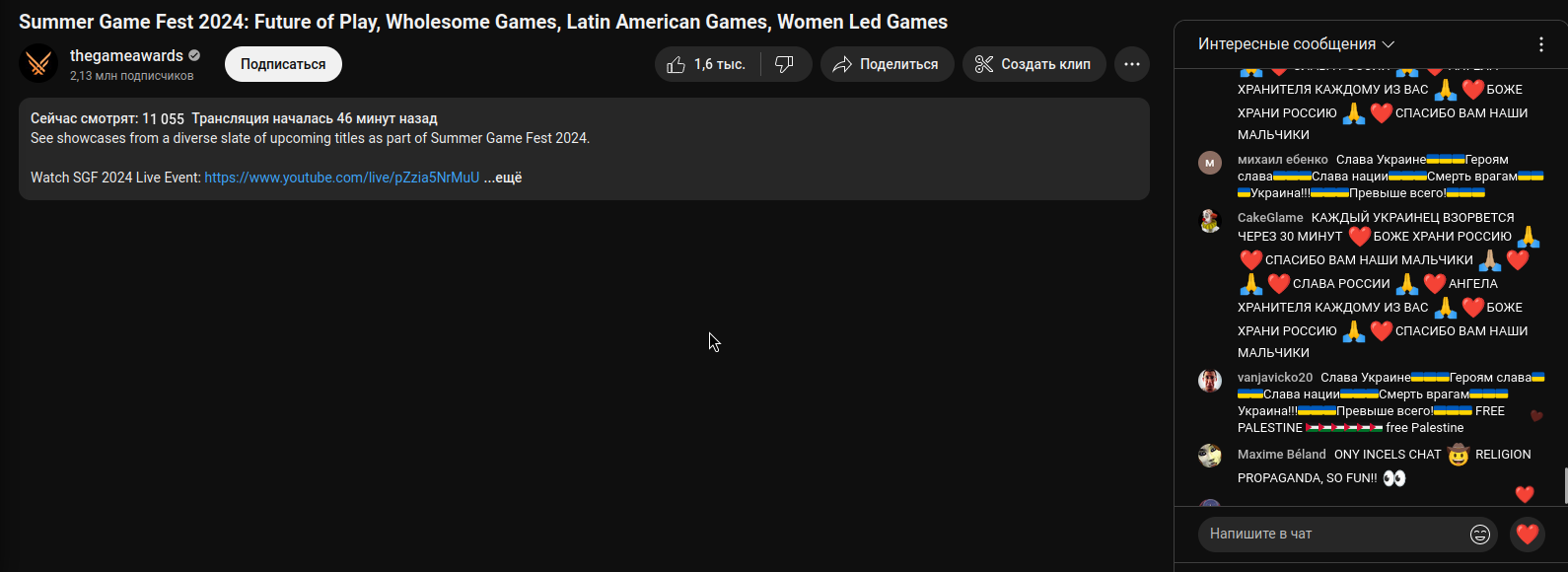Image resolution: width=1568 pixels, height=572 pixels.
Task: Click Трансляция началась 46 минут назад text
Action: (315, 118)
